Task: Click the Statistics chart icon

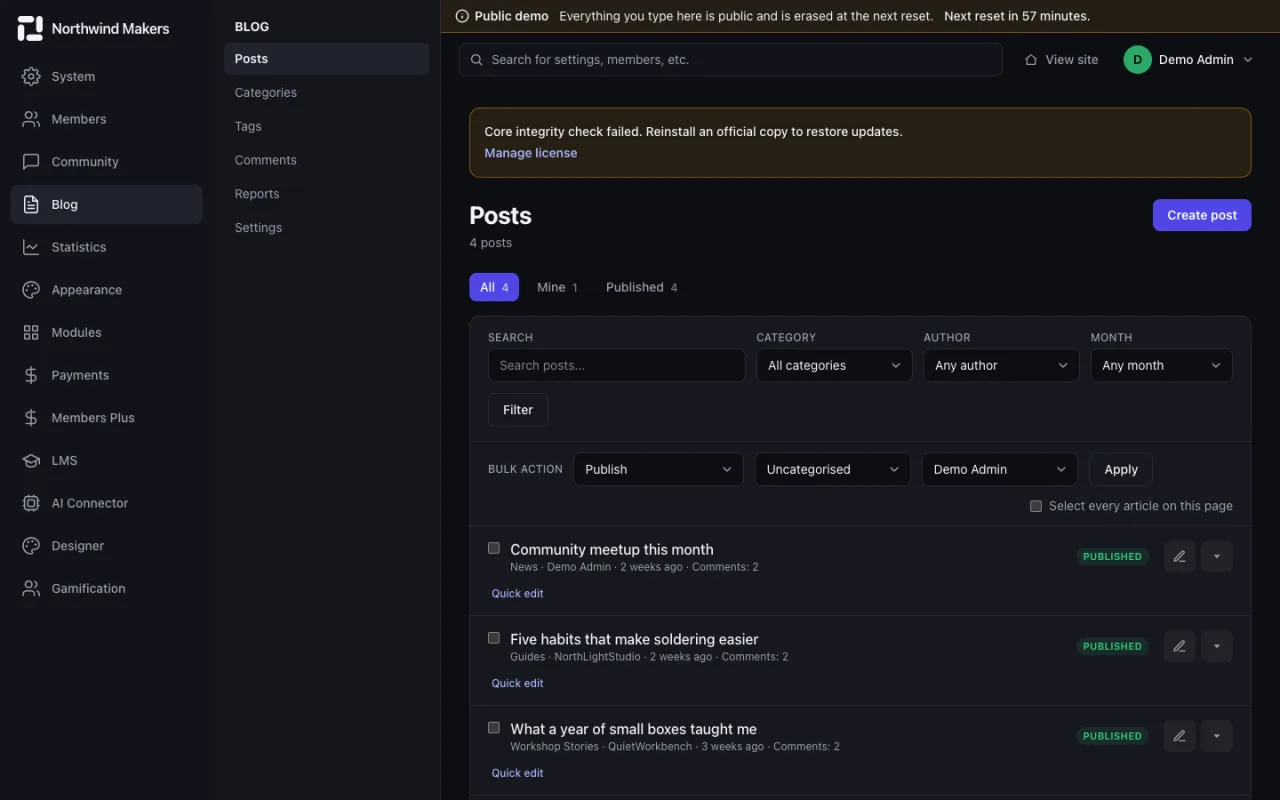Action: point(31,247)
